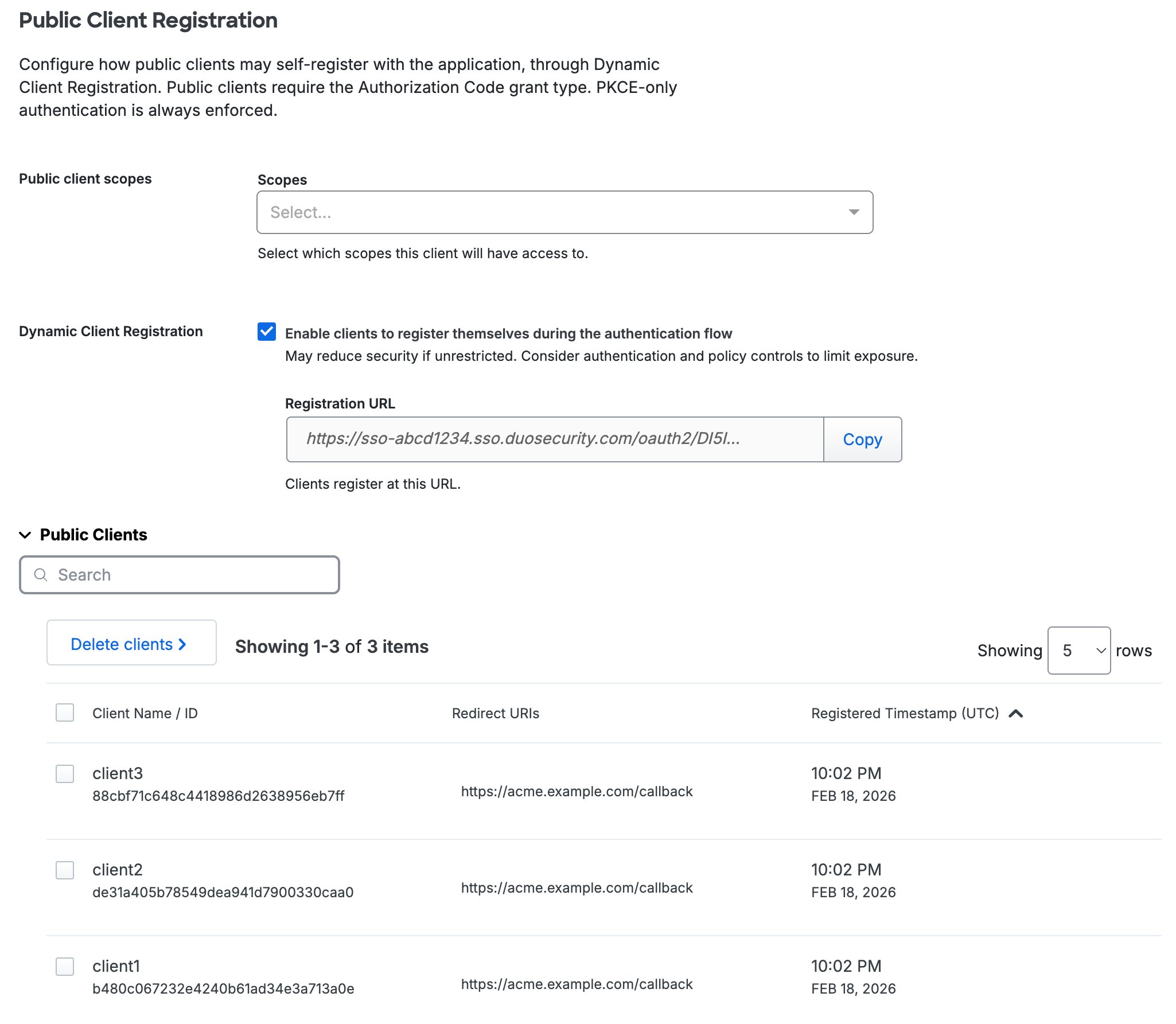This screenshot has height=1024, width=1176.
Task: Select the client2 entry name
Action: pos(118,869)
